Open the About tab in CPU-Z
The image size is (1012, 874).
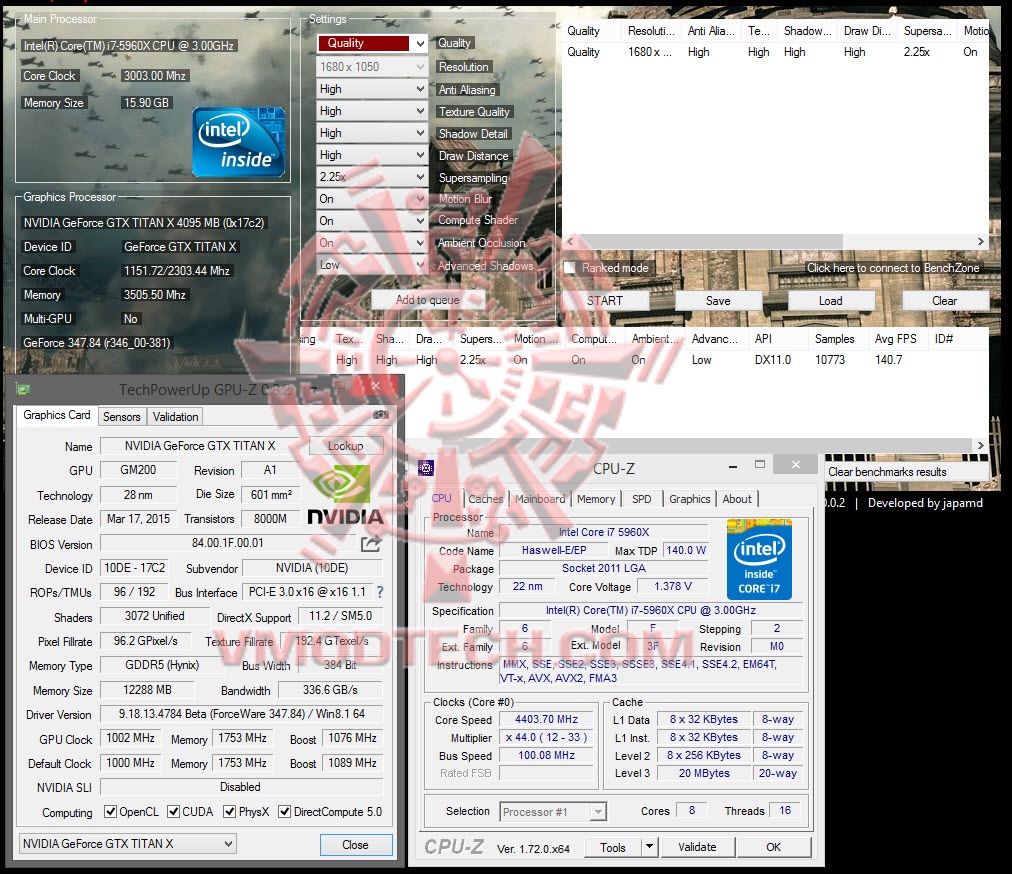pos(736,498)
